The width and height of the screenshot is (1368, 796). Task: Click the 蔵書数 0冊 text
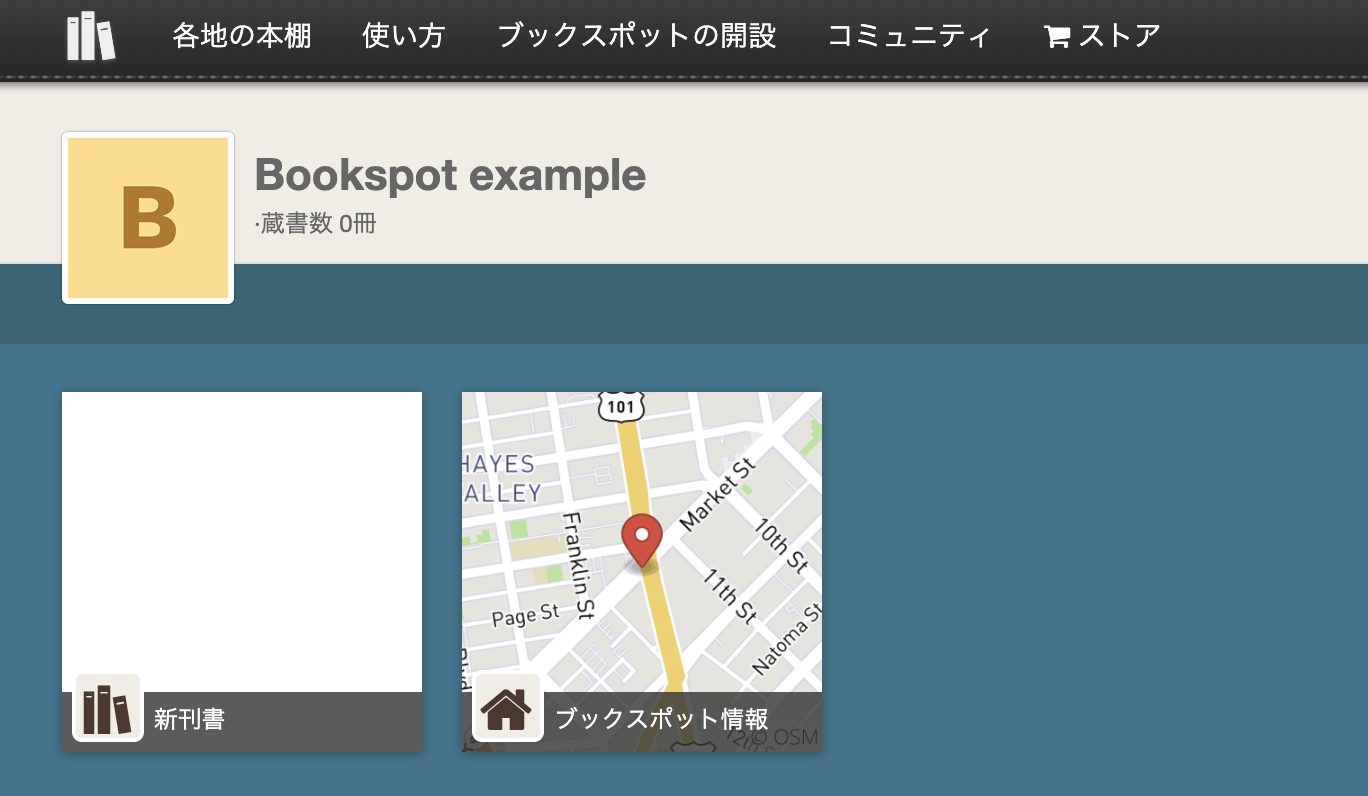click(317, 223)
